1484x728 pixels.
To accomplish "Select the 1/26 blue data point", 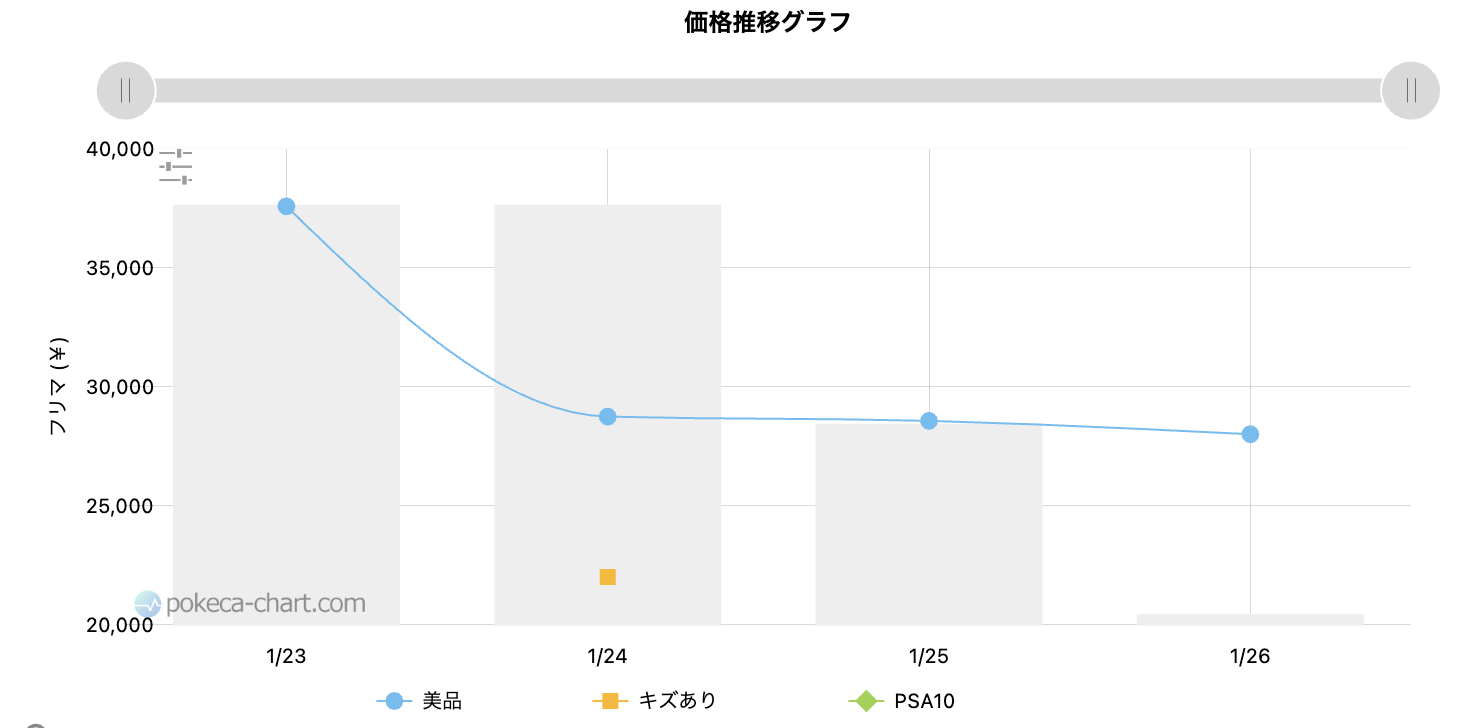I will tap(1250, 434).
